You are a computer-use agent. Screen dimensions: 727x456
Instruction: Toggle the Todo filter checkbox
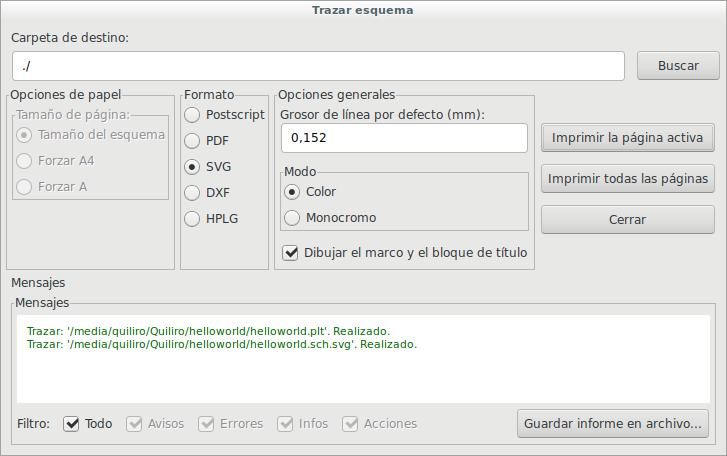click(x=72, y=423)
